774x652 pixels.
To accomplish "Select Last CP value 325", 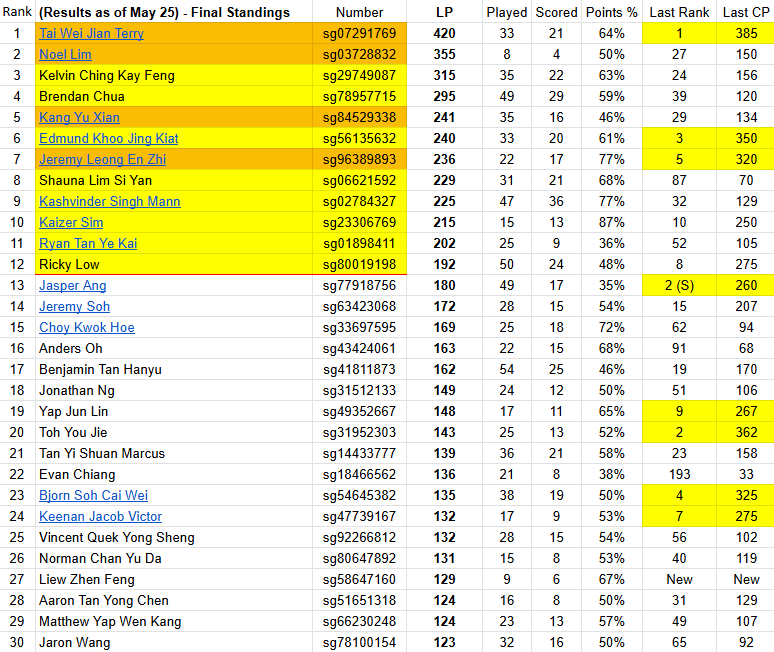I will coord(746,496).
